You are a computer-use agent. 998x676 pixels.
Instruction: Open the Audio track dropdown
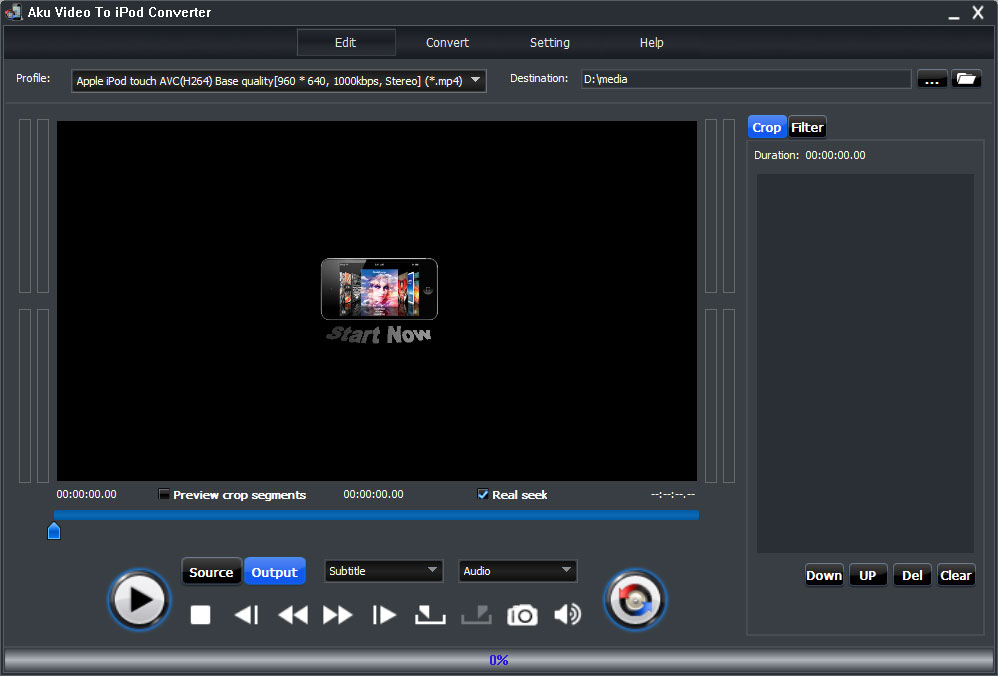518,571
